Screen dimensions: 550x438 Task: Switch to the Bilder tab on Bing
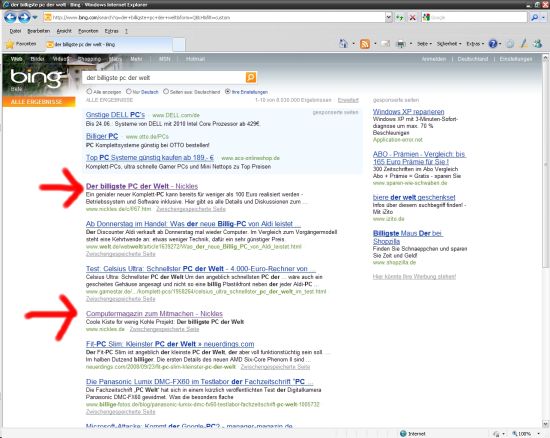(x=38, y=59)
